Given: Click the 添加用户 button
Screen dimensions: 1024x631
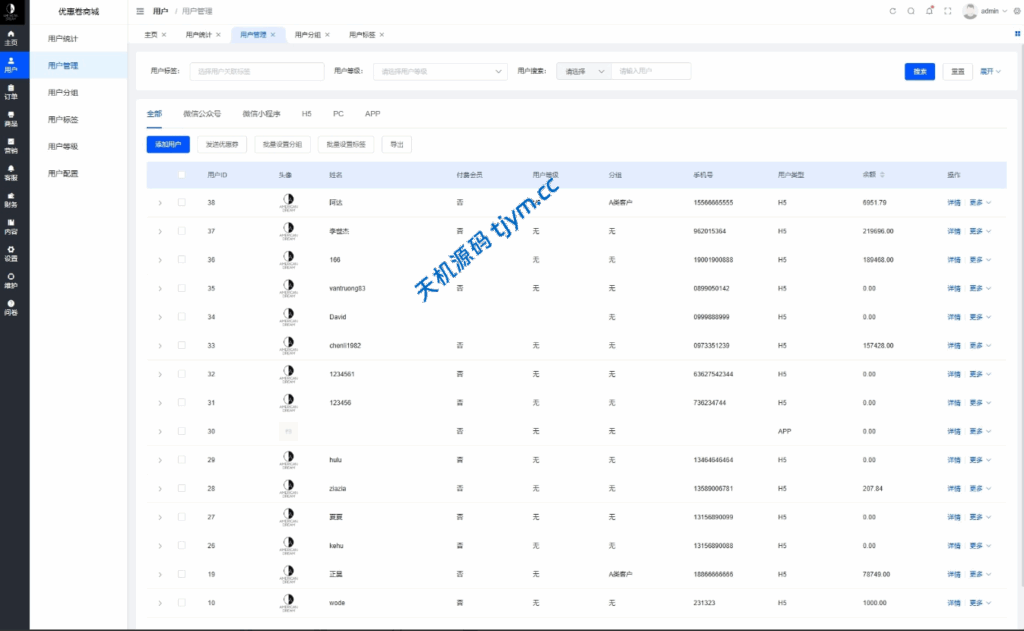Looking at the screenshot, I should pyautogui.click(x=168, y=145).
